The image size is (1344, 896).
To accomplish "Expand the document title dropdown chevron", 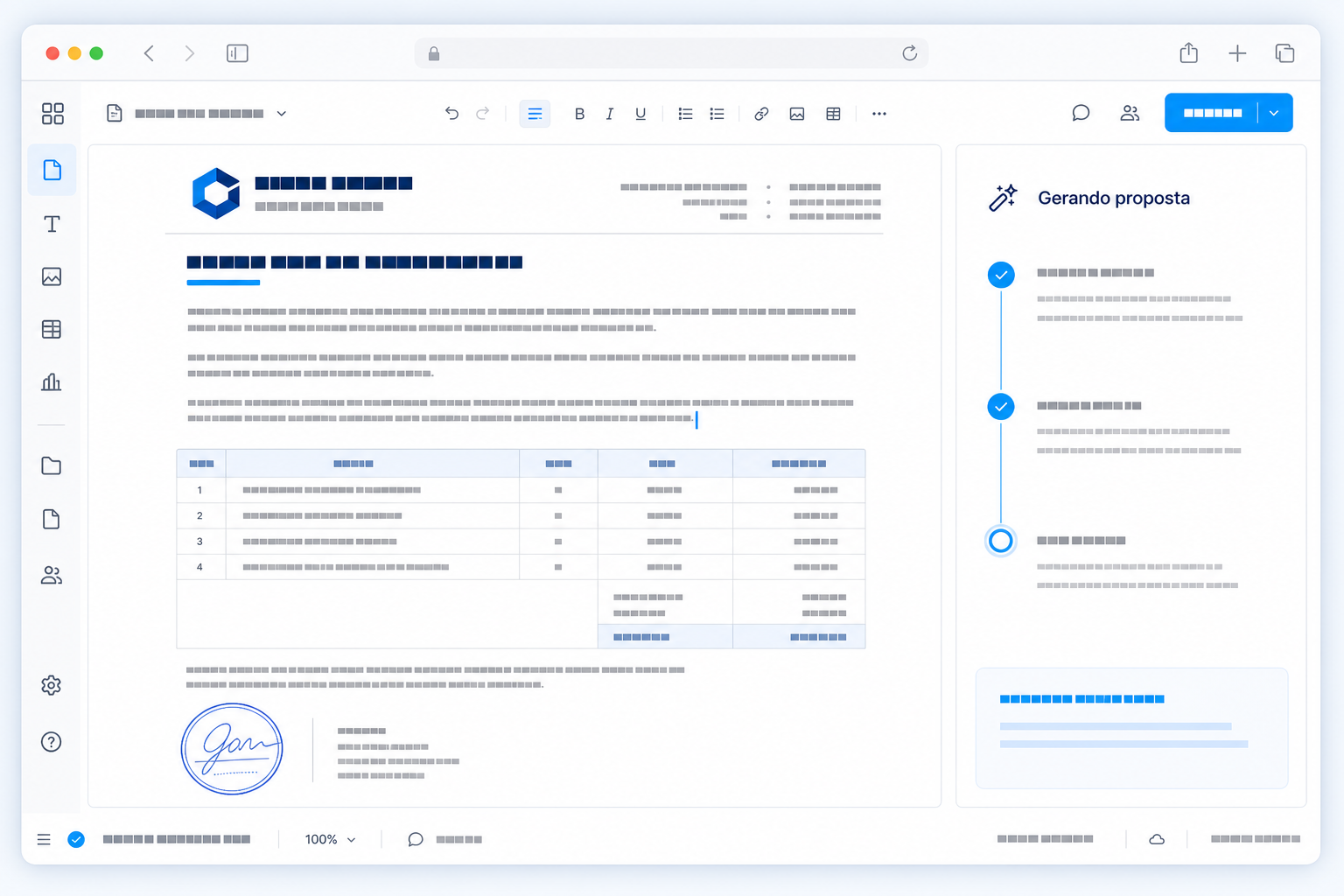I will point(282,114).
